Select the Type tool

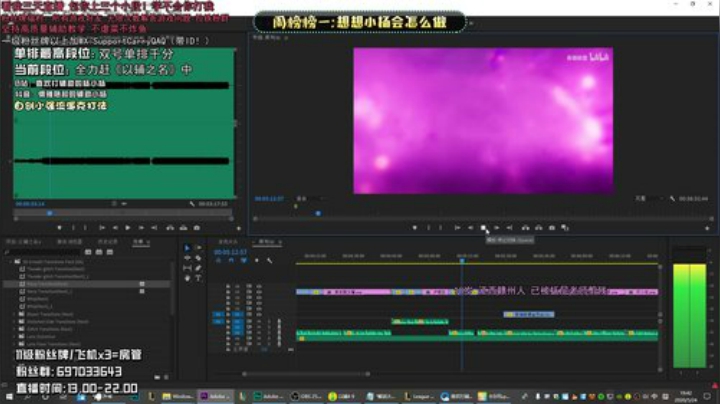click(x=198, y=278)
